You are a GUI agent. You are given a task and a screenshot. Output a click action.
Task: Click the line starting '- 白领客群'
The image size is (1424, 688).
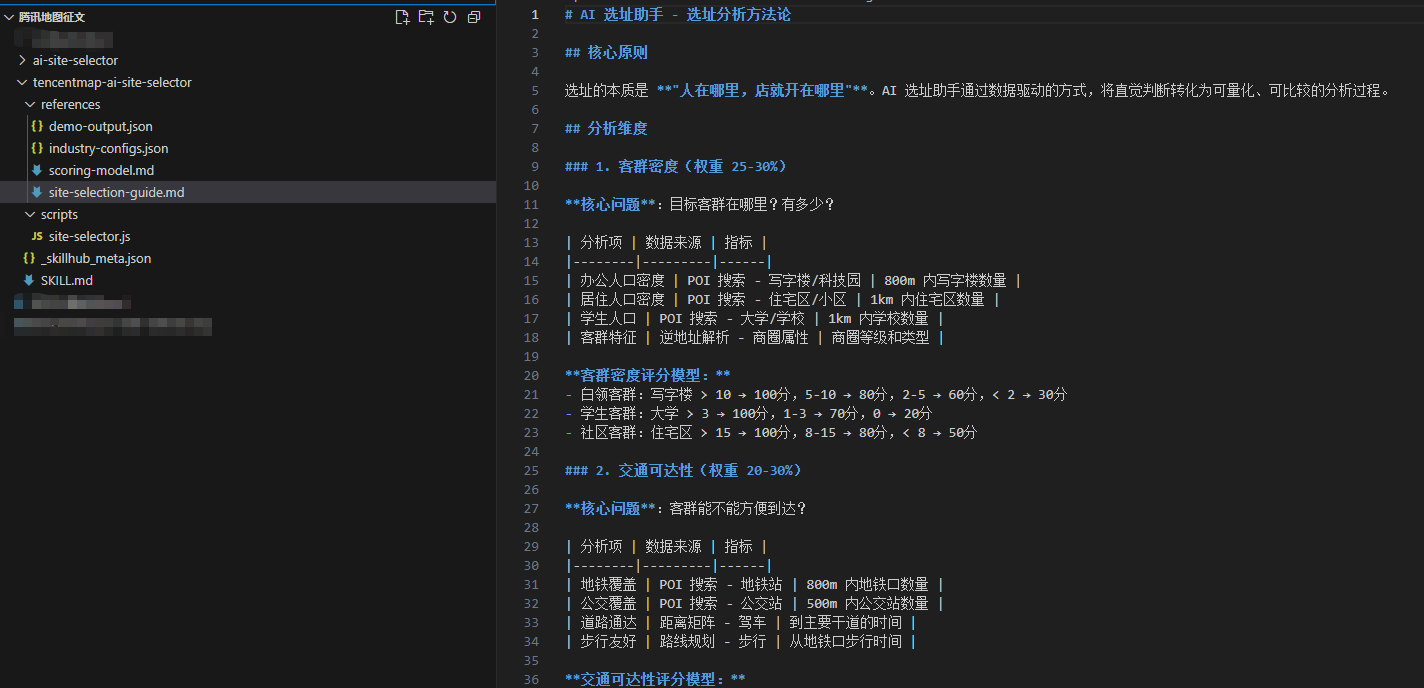(816, 395)
